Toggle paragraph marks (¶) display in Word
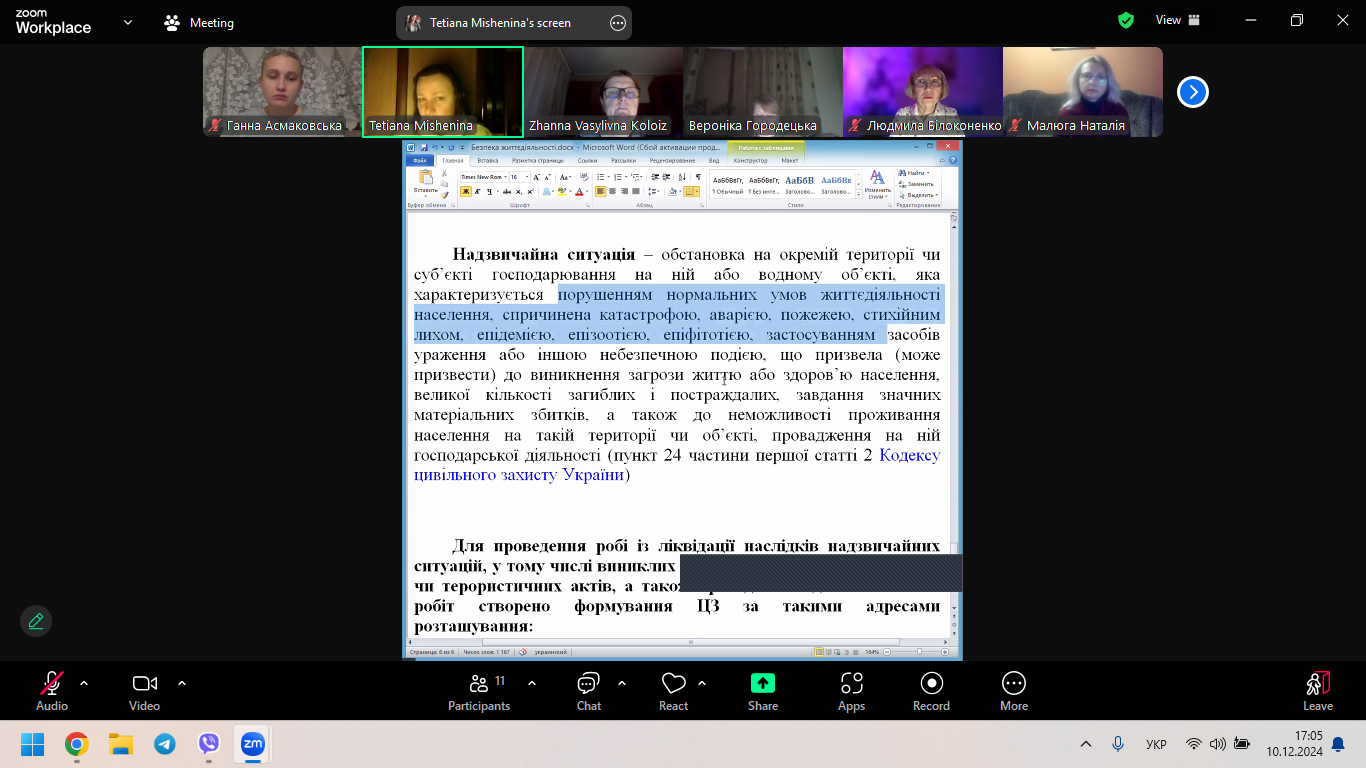Image resolution: width=1366 pixels, height=768 pixels. (698, 177)
